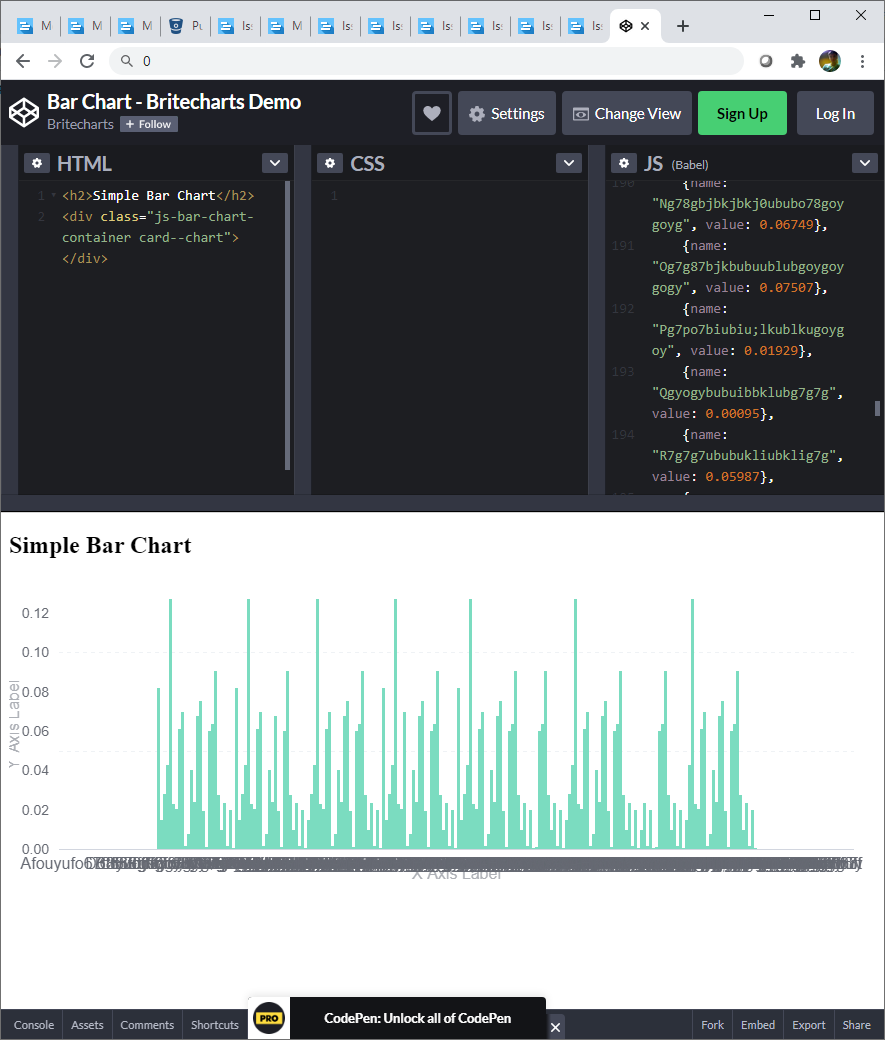Click the browser extensions puzzle icon
885x1040 pixels.
click(797, 61)
